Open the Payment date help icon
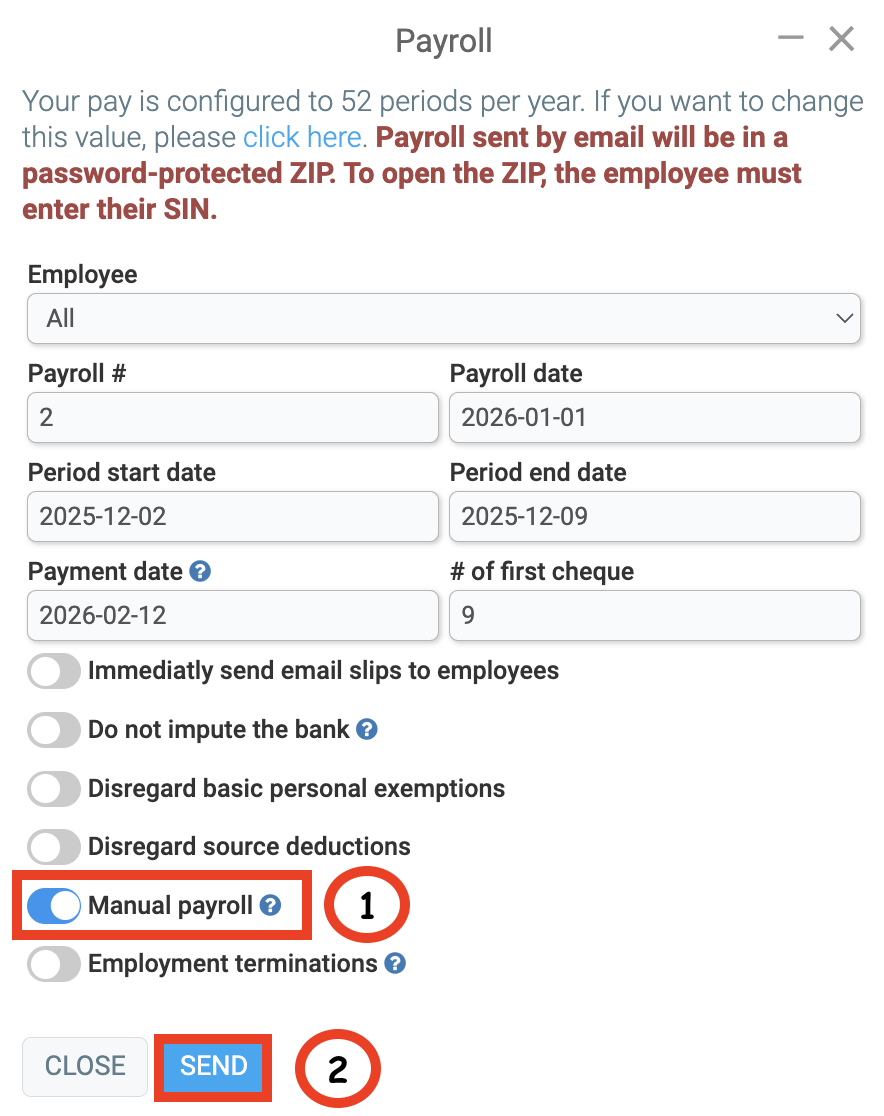This screenshot has height=1116, width=884. (197, 571)
